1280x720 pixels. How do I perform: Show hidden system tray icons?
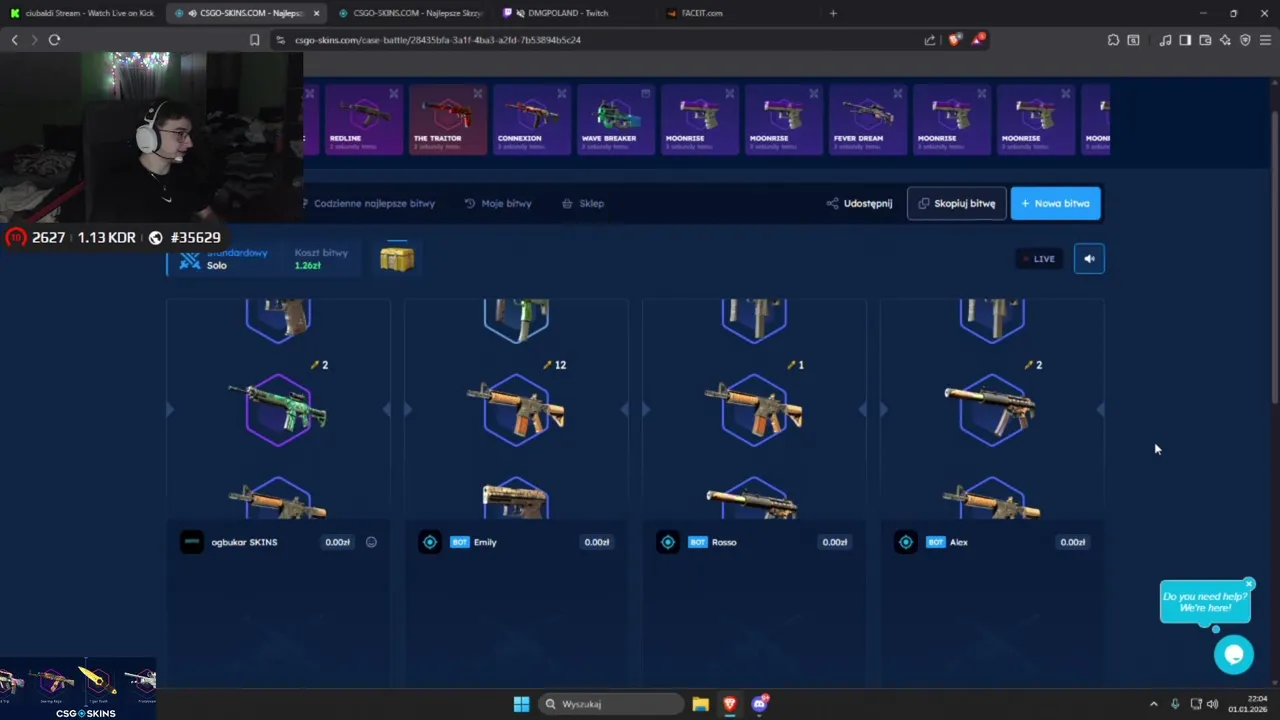[x=1153, y=704]
